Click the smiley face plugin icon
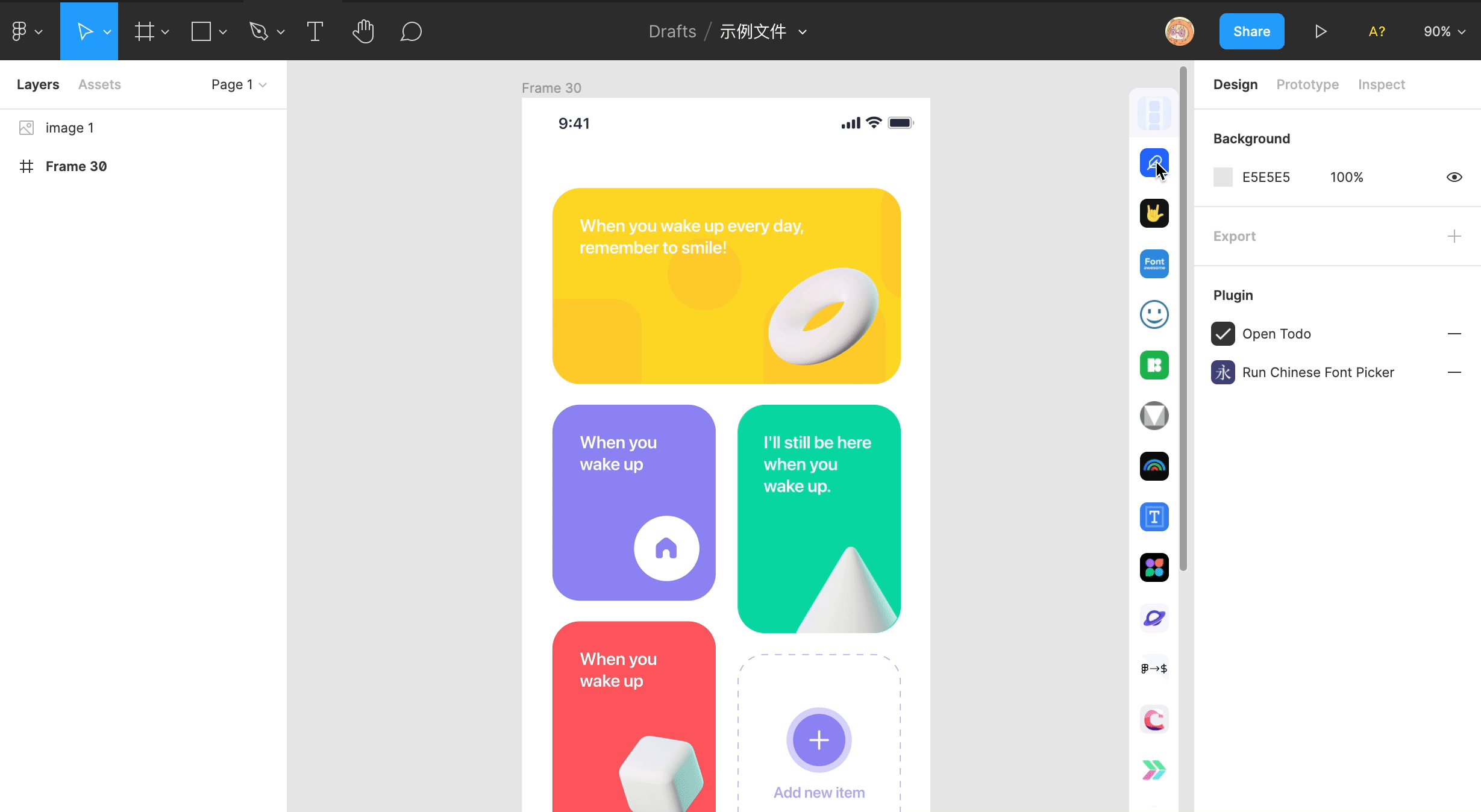Screen dimensions: 1481x812 point(1154,314)
